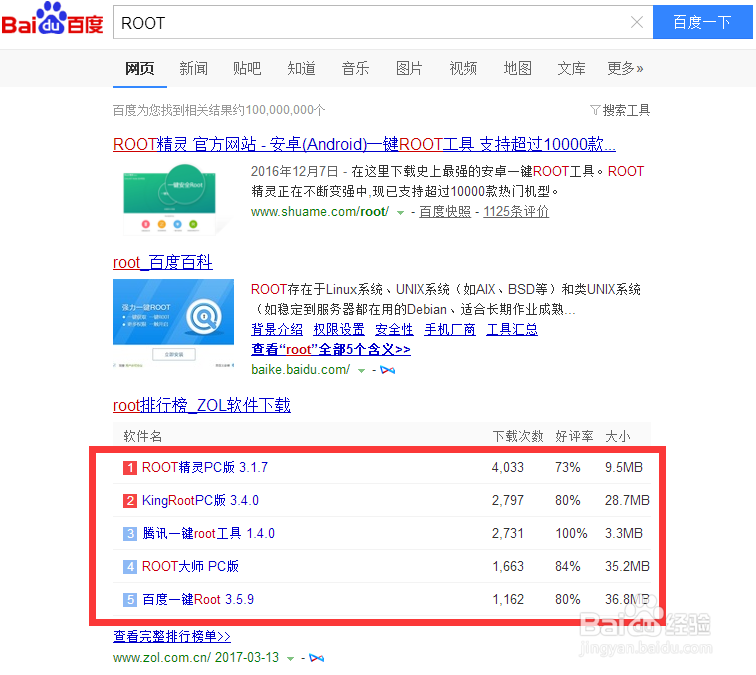Viewport: 756px width, 675px height.
Task: Click bow-tie icon after www.zol.com.cn/
Action: click(x=316, y=658)
